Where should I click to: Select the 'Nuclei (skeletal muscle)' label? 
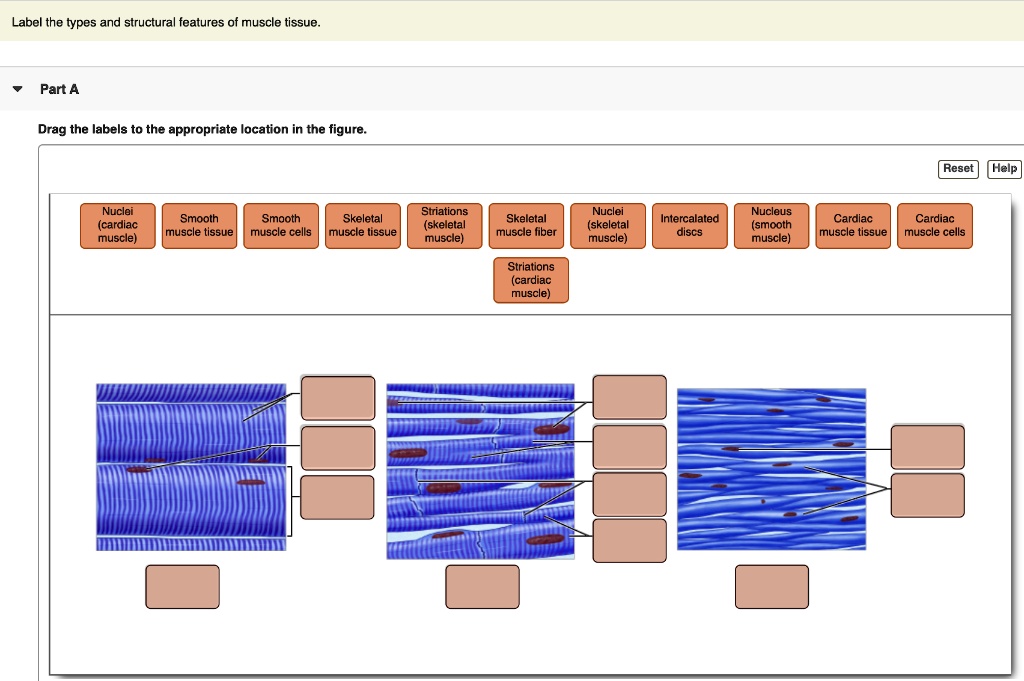click(x=608, y=226)
